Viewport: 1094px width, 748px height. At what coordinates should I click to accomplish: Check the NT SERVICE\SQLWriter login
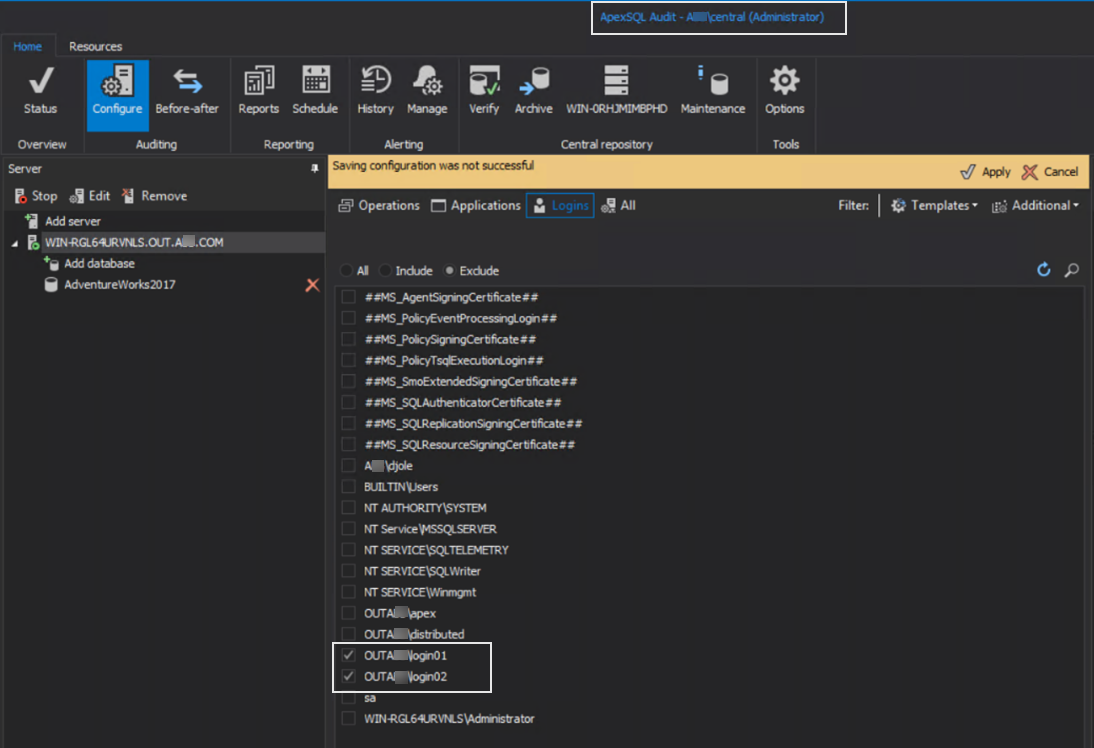pyautogui.click(x=348, y=571)
